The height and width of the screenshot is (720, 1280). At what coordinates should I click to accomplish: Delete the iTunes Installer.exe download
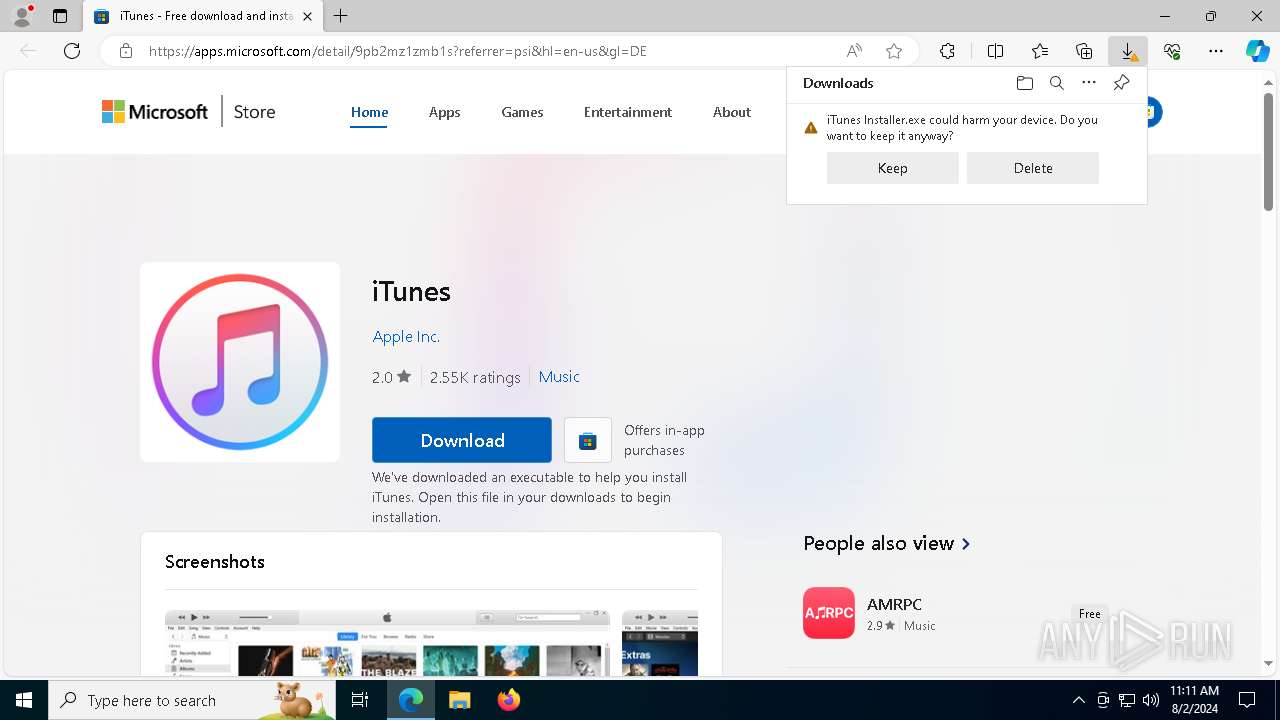[1033, 168]
